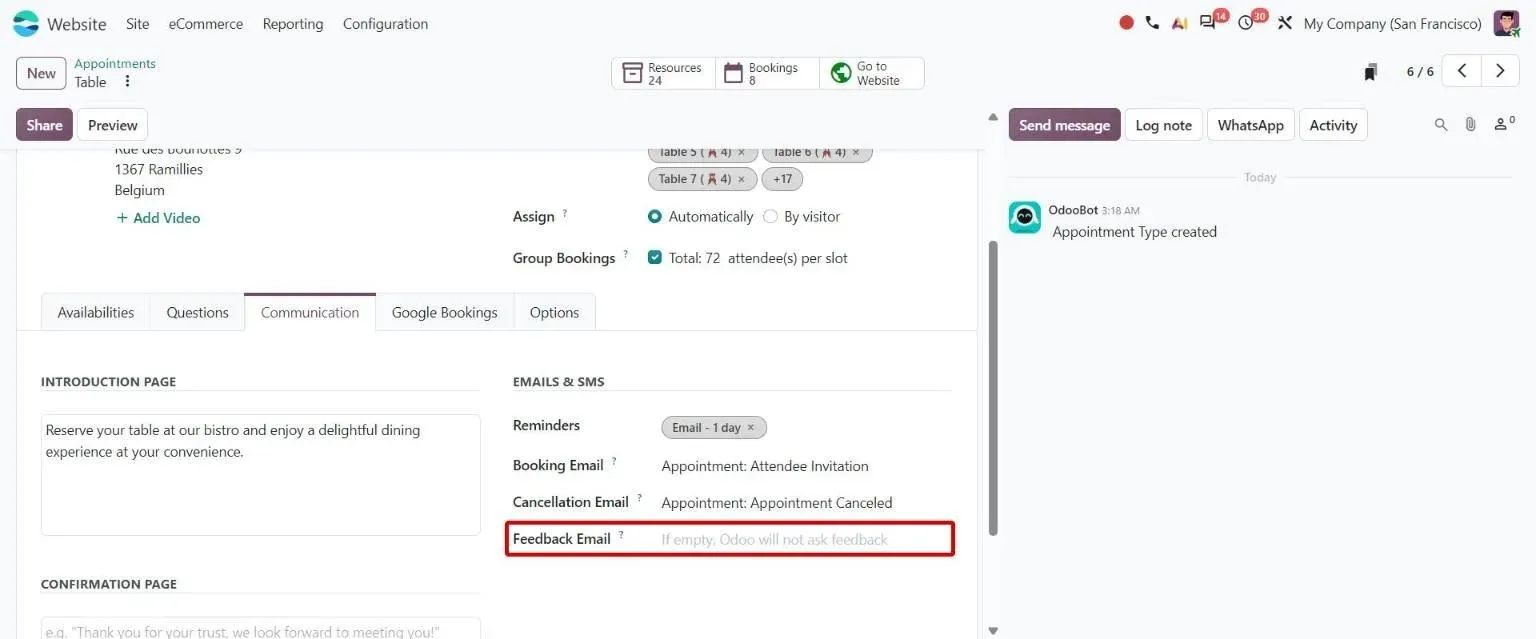Open the company switcher My Company (San Francisco)
Screen dimensions: 1536x639
tap(1392, 23)
